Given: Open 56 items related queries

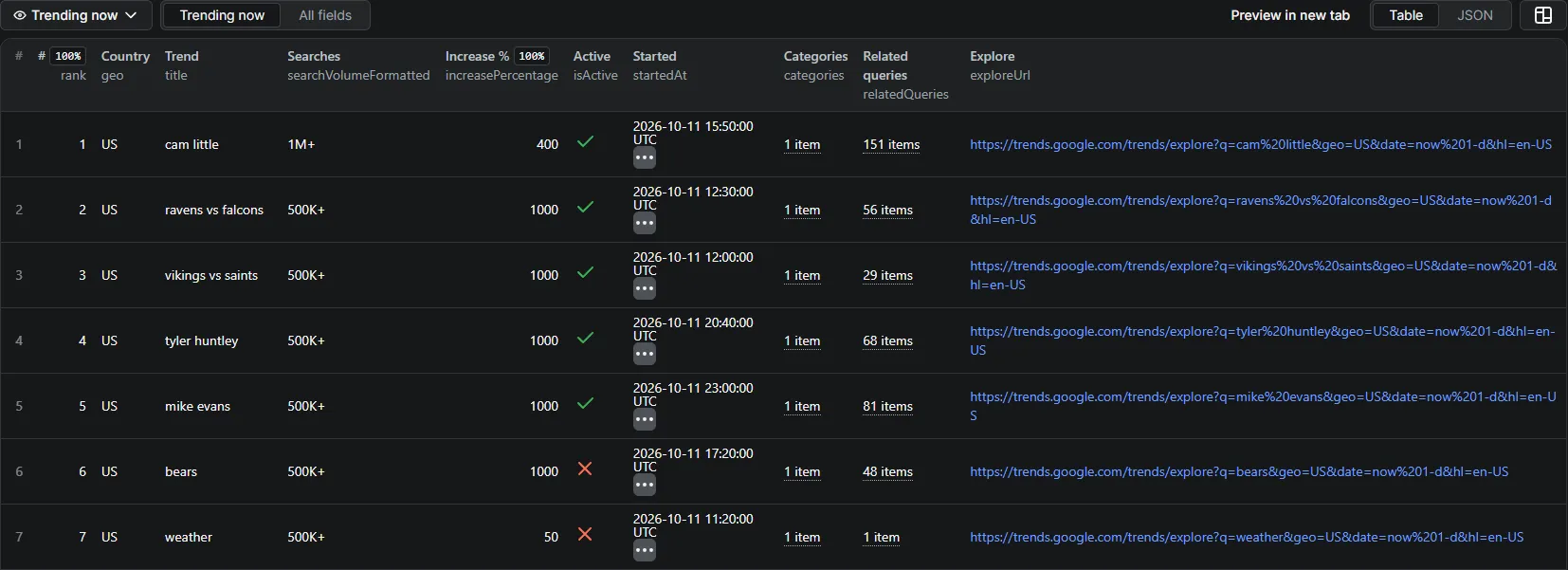Looking at the screenshot, I should pyautogui.click(x=887, y=211).
